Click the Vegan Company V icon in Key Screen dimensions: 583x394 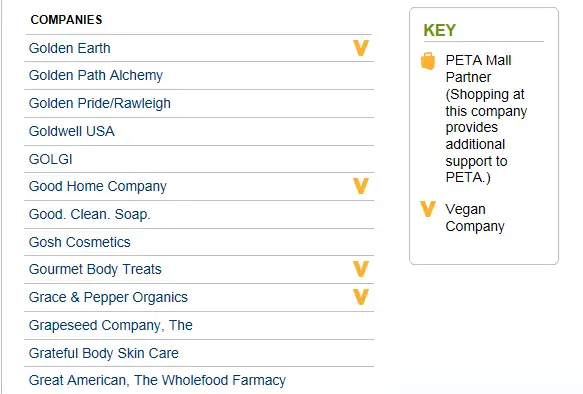[428, 209]
